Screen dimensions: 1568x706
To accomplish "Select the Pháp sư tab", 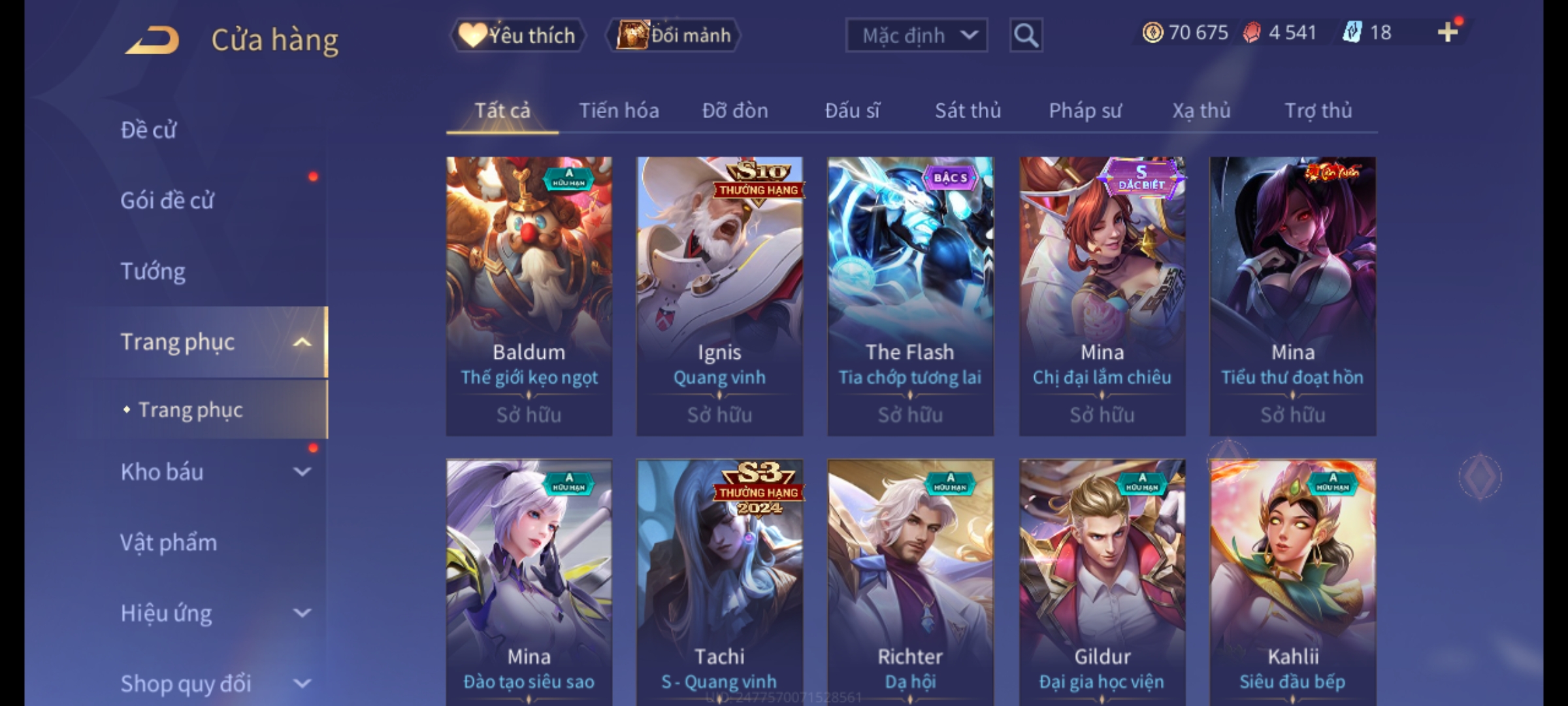I will [x=1085, y=110].
